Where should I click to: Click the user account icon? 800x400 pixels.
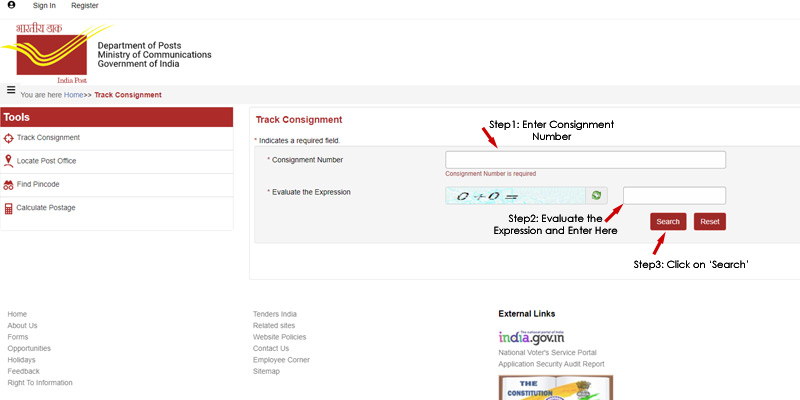pyautogui.click(x=11, y=5)
